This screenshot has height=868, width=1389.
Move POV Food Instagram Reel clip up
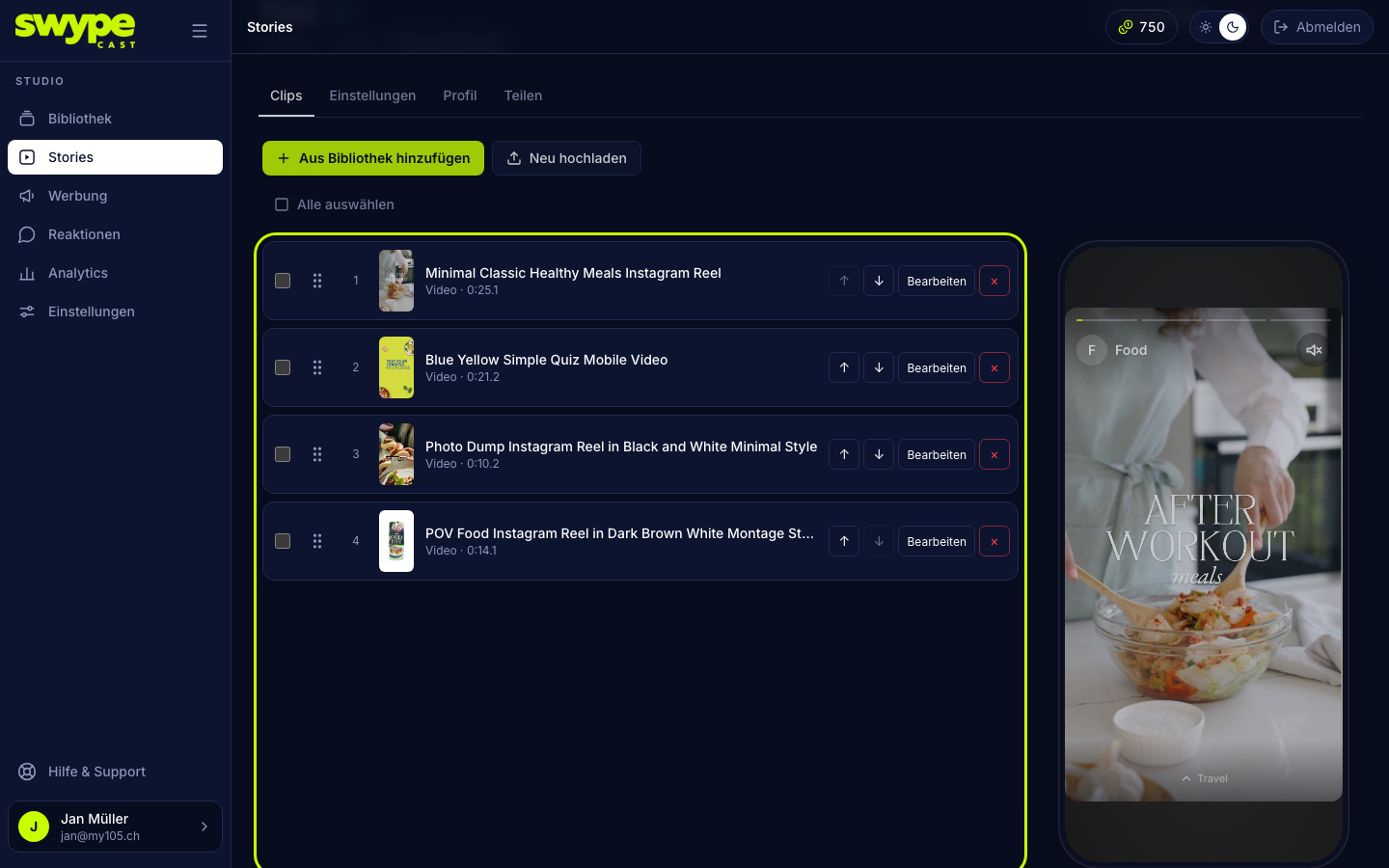(844, 541)
